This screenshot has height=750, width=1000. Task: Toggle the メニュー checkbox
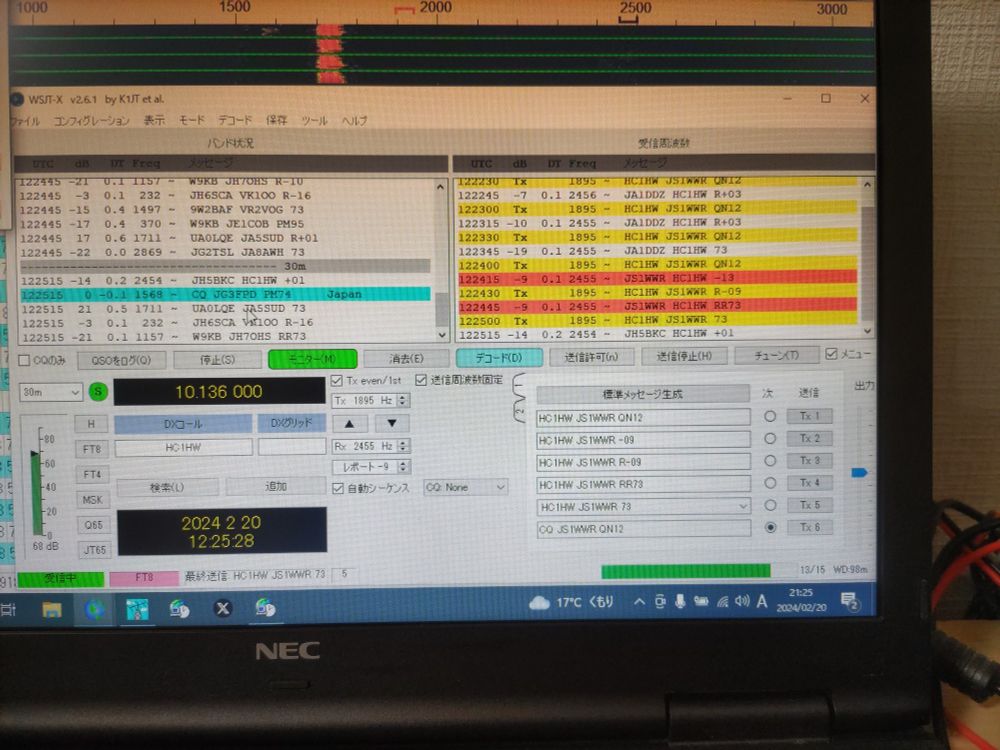point(831,353)
